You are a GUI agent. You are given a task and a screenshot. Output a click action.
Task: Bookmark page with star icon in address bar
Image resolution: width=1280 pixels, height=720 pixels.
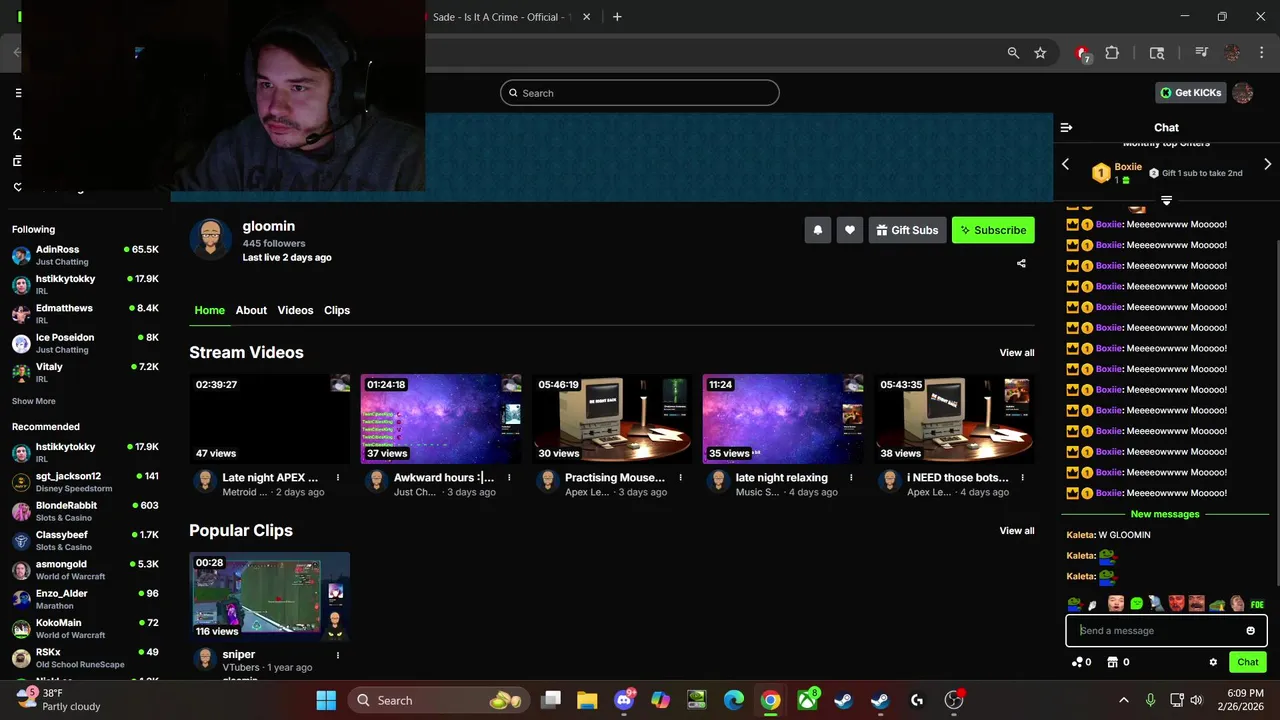point(1040,53)
